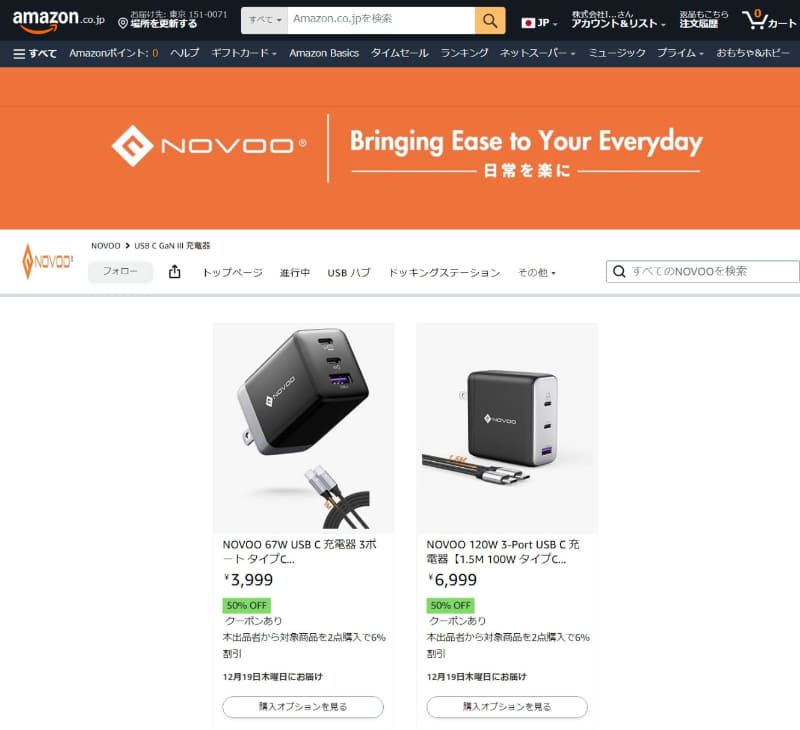Expand the その他 store menu

pos(536,272)
